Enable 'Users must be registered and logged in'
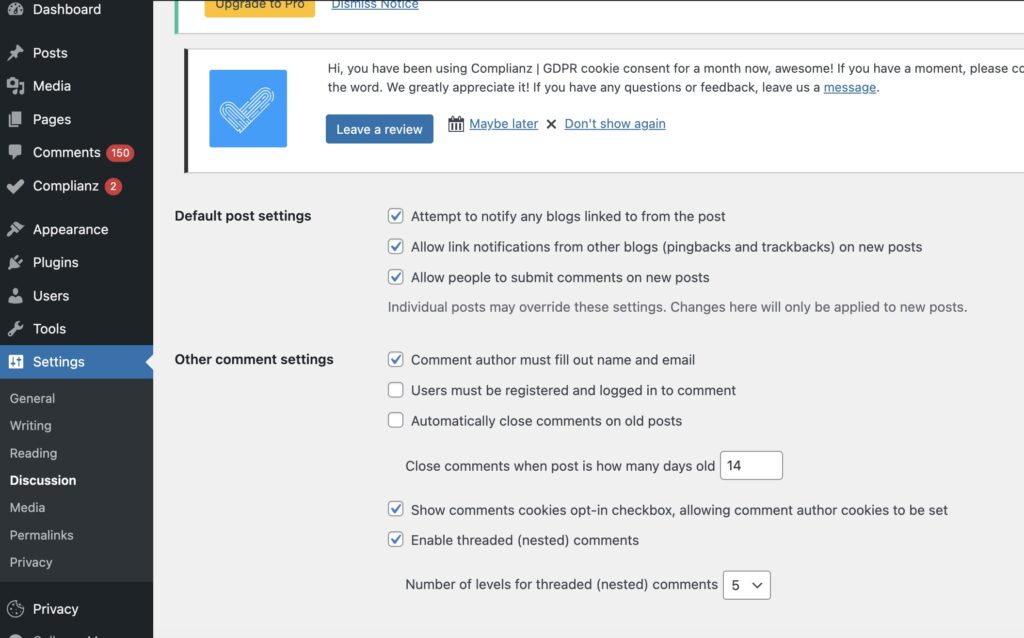The height and width of the screenshot is (638, 1024). point(396,390)
